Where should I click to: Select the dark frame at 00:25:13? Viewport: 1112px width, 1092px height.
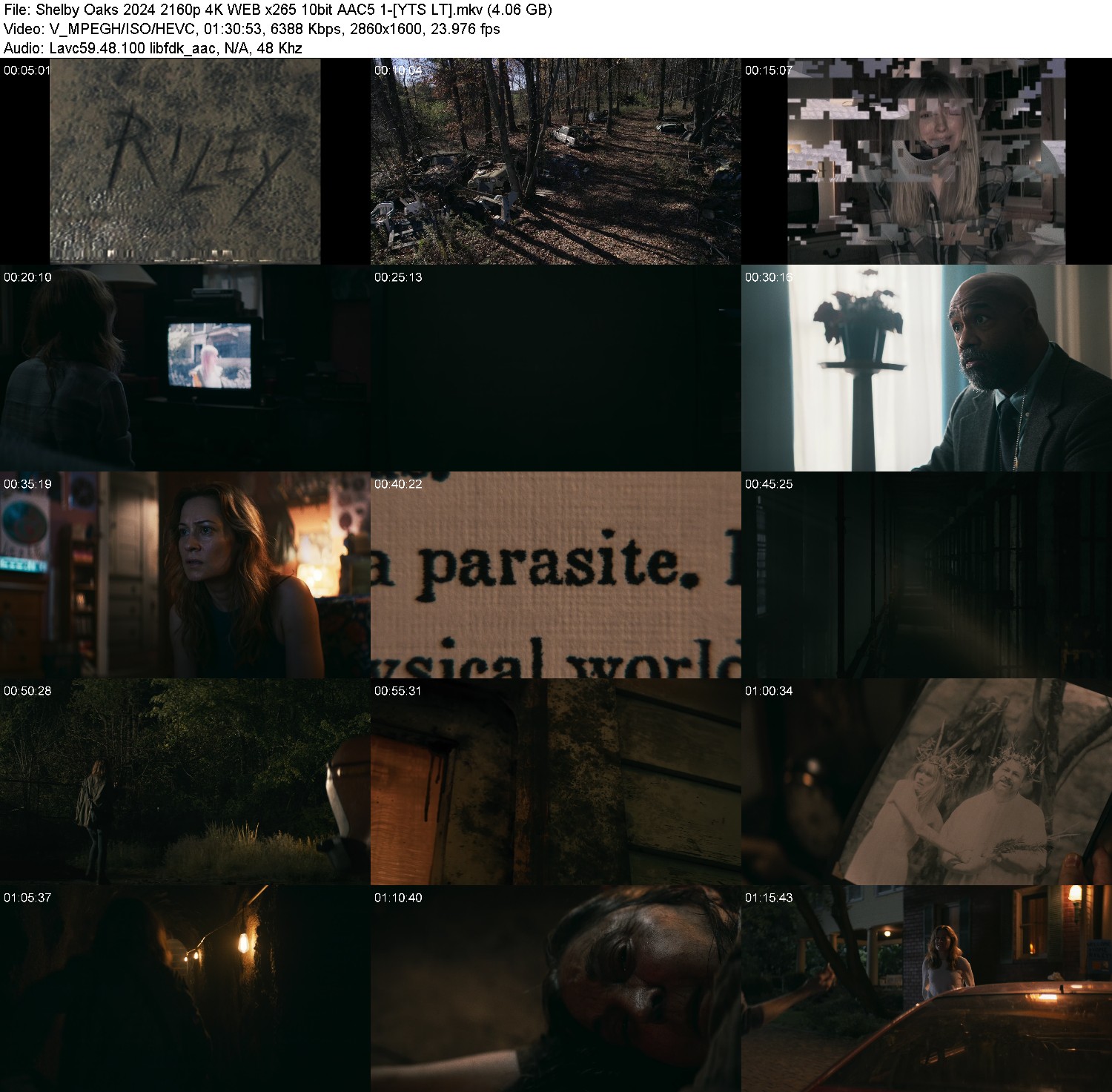click(556, 368)
